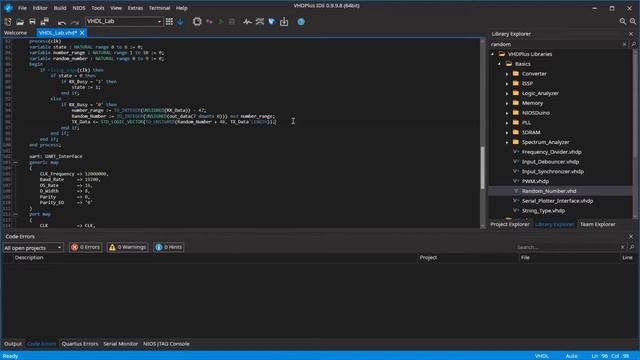
Task: Open the Editor menu
Action: pos(40,8)
